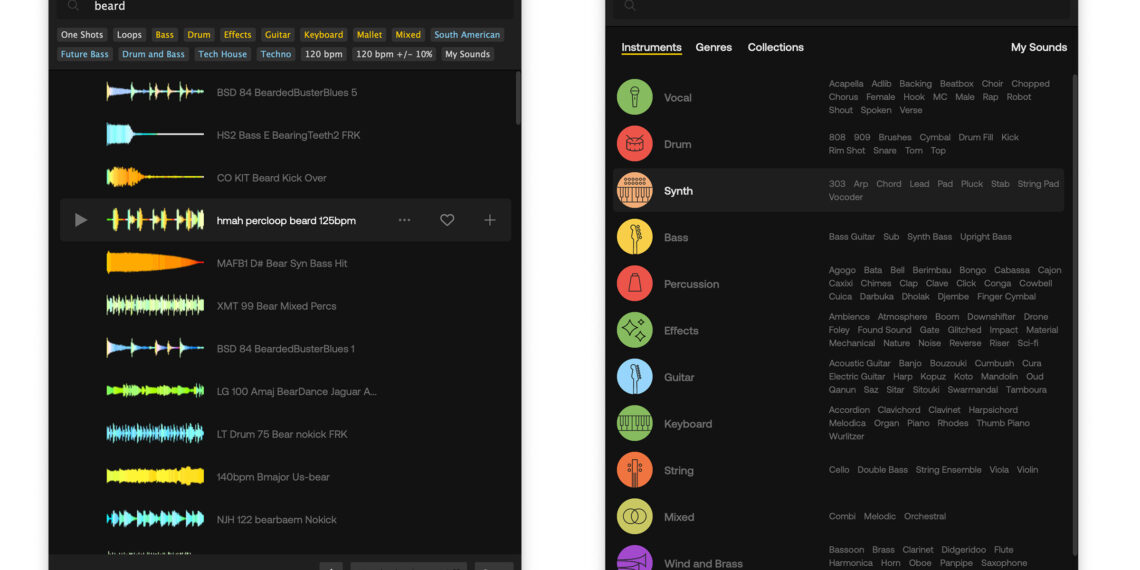Click the Vocal microphone icon
The image size is (1140, 570).
tap(634, 97)
